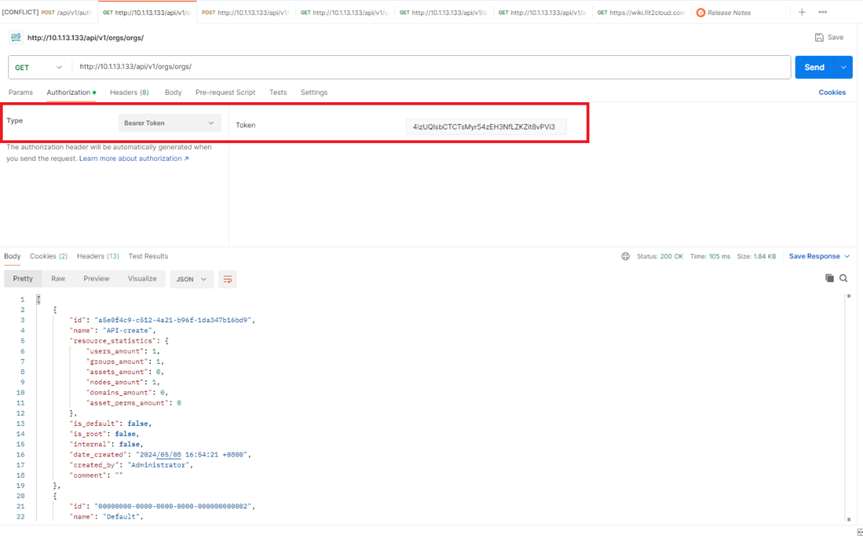Viewport: 863px width, 539px height.
Task: Click the search icon in response panel
Action: click(x=844, y=278)
